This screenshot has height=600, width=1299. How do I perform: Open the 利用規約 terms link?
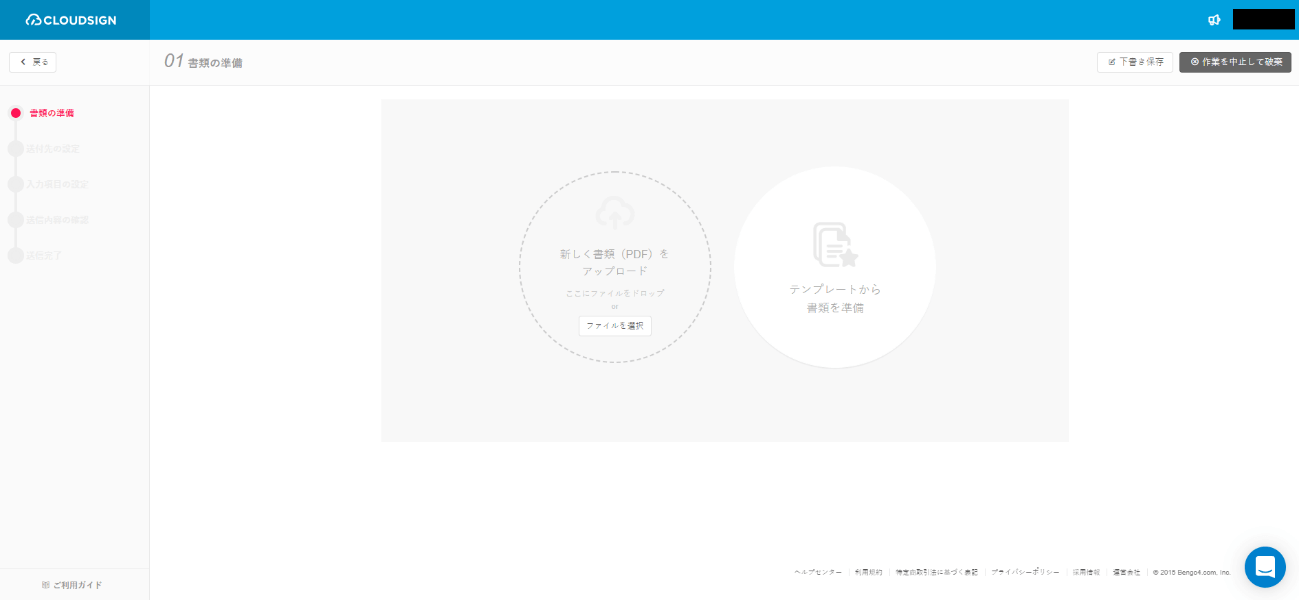[x=866, y=571]
